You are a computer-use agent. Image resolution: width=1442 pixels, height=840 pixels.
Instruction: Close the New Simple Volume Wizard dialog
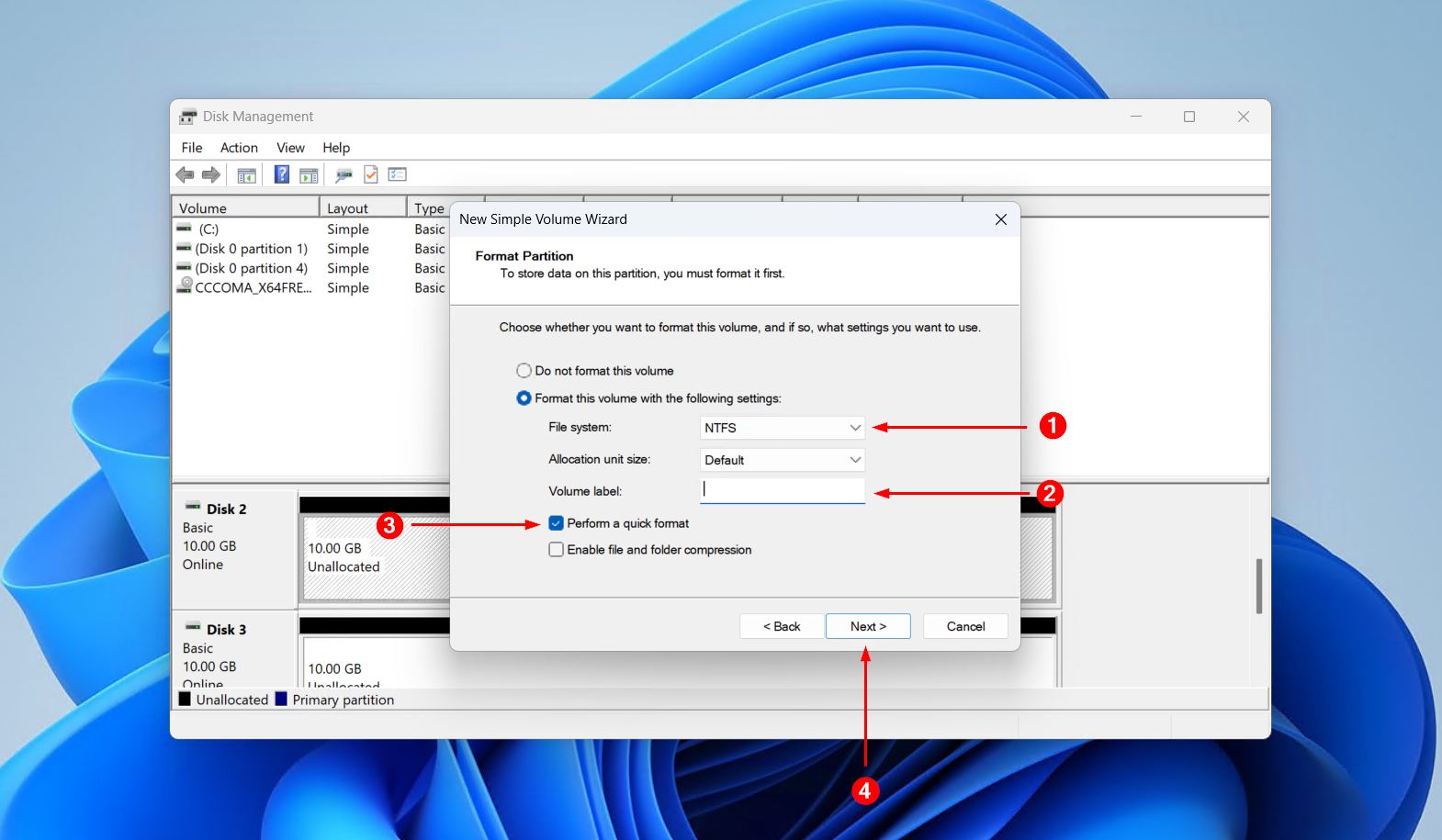pos(1001,219)
